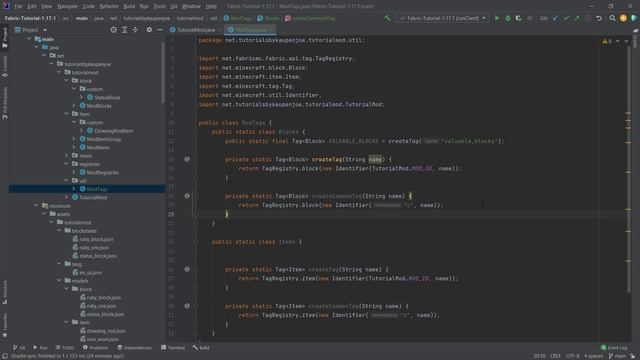Click the Git branch main widget

pyautogui.click(x=617, y=356)
